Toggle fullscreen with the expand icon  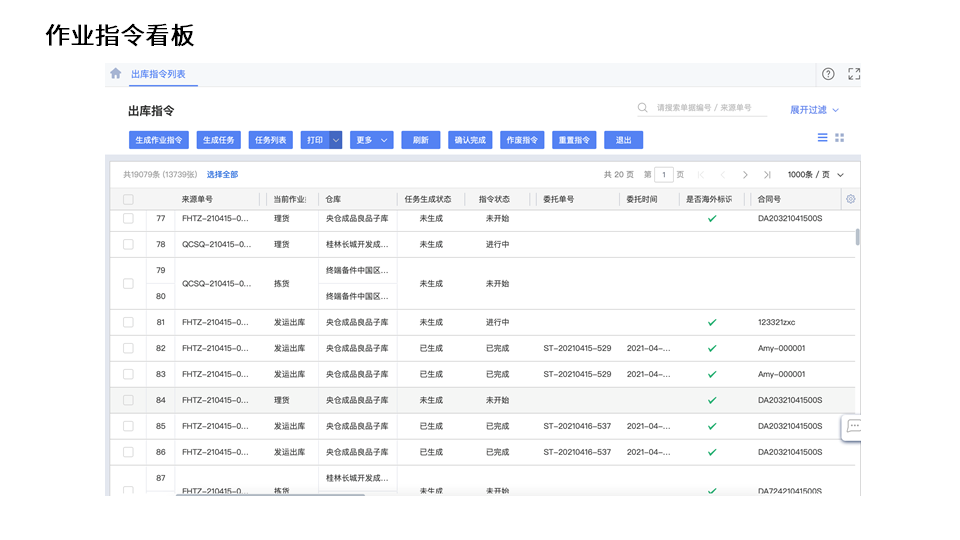[x=854, y=74]
